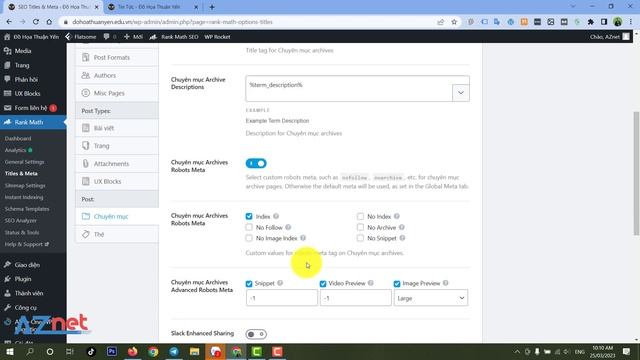Image resolution: width=640 pixels, height=360 pixels.
Task: Bookmark page with star icon
Action: pos(454,22)
